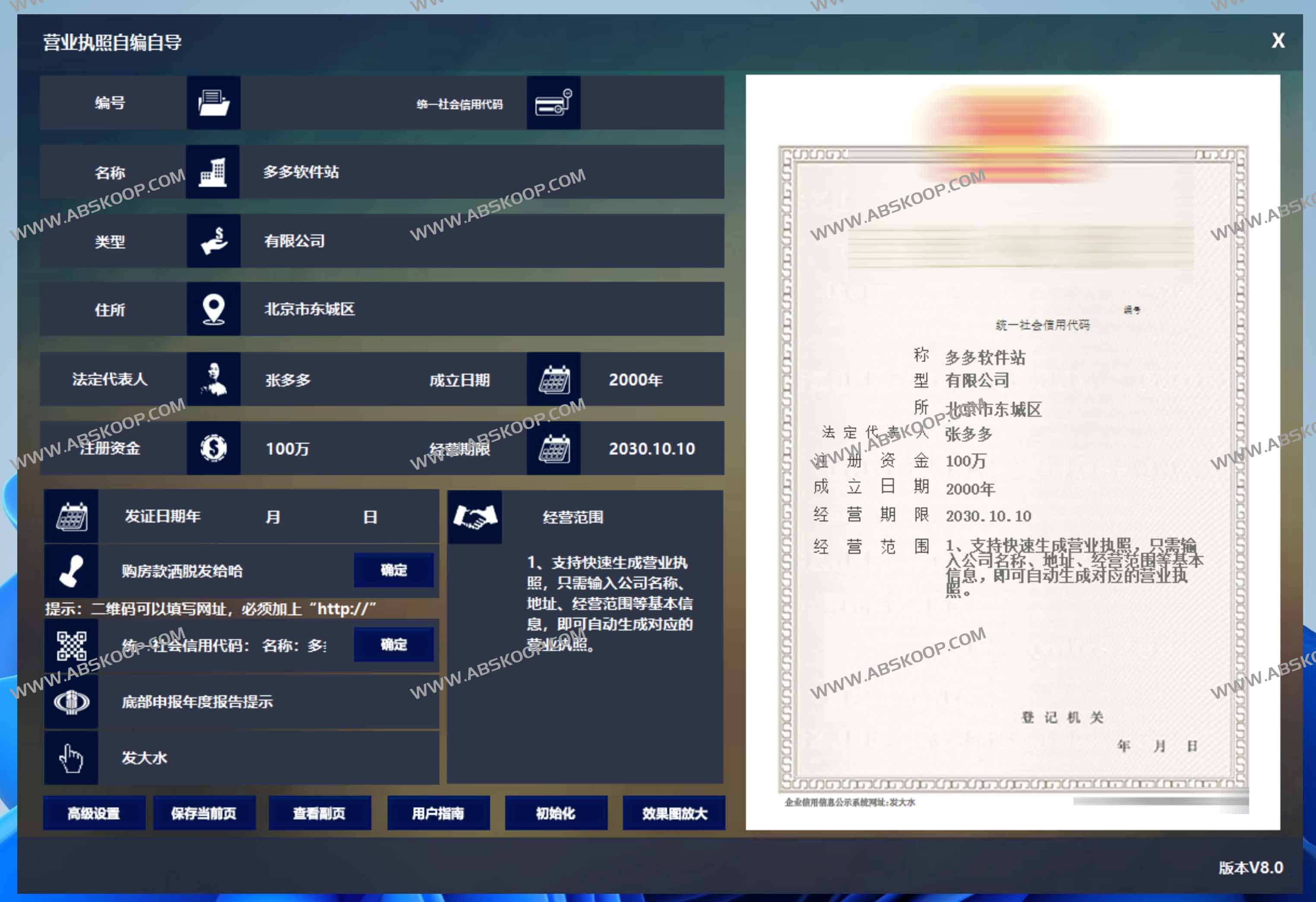The image size is (1316, 902).
Task: Click 确定 beside the QR code row
Action: click(394, 645)
